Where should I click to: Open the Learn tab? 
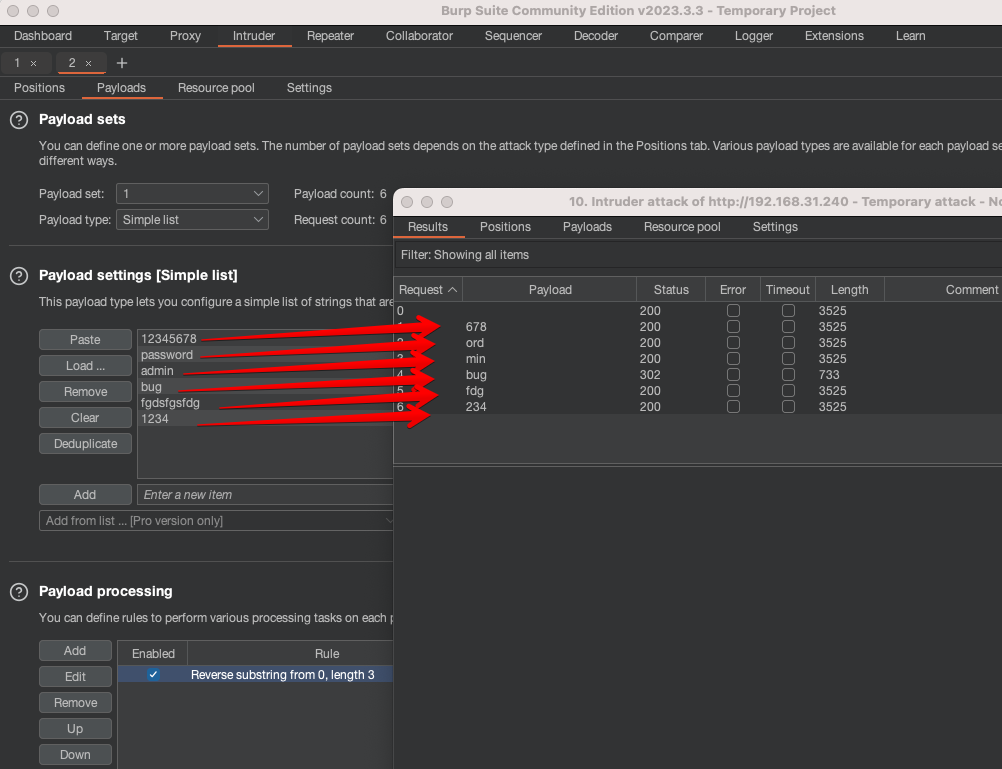click(911, 36)
